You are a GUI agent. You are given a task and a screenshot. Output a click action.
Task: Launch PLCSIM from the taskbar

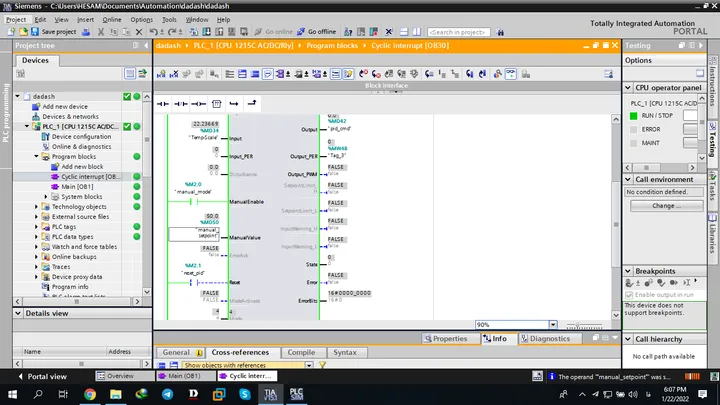(x=296, y=394)
